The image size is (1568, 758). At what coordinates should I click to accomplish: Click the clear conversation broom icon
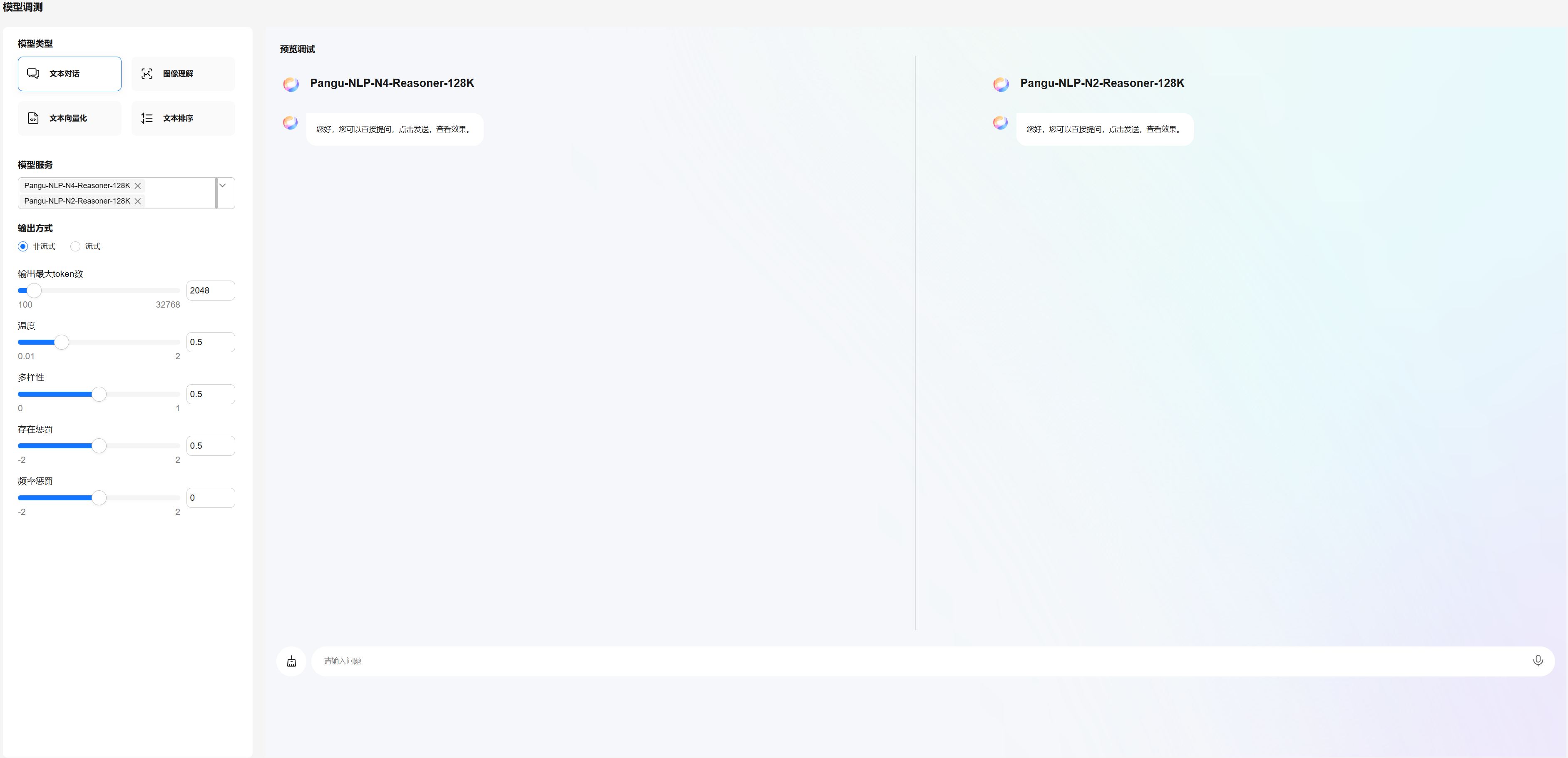pyautogui.click(x=291, y=661)
